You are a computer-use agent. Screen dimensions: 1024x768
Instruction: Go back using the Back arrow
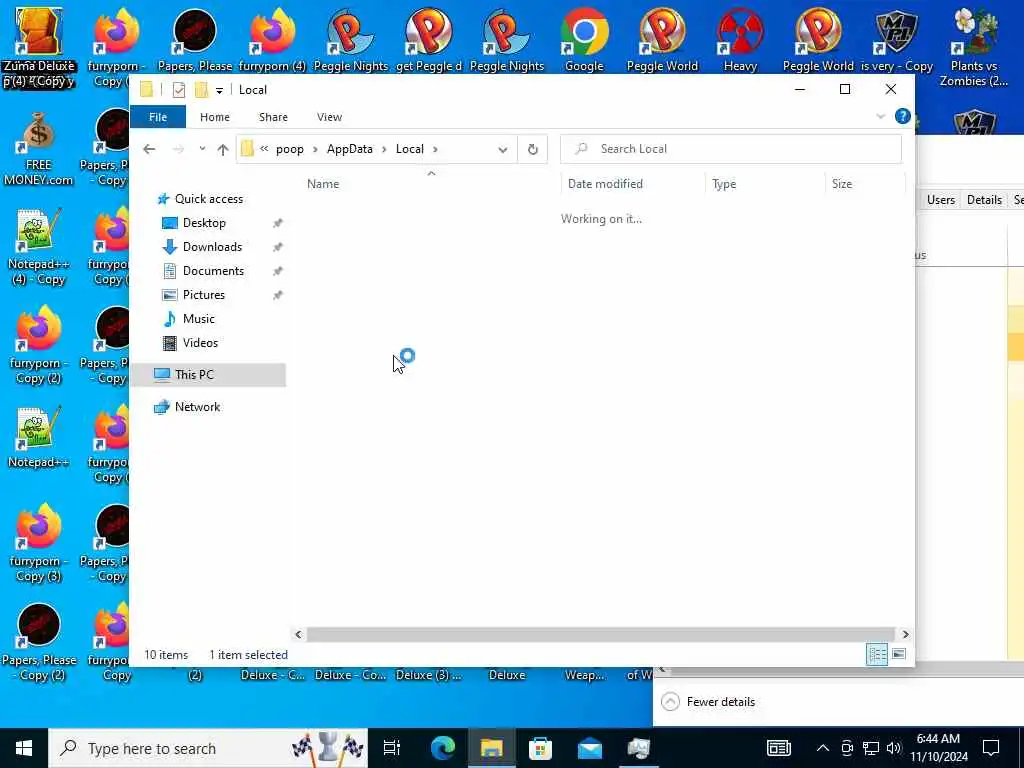pyautogui.click(x=149, y=149)
